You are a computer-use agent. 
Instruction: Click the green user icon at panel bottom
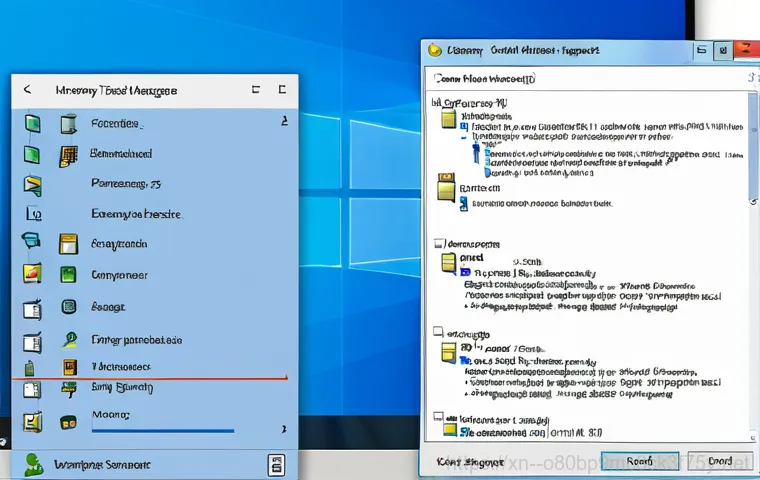pos(33,463)
